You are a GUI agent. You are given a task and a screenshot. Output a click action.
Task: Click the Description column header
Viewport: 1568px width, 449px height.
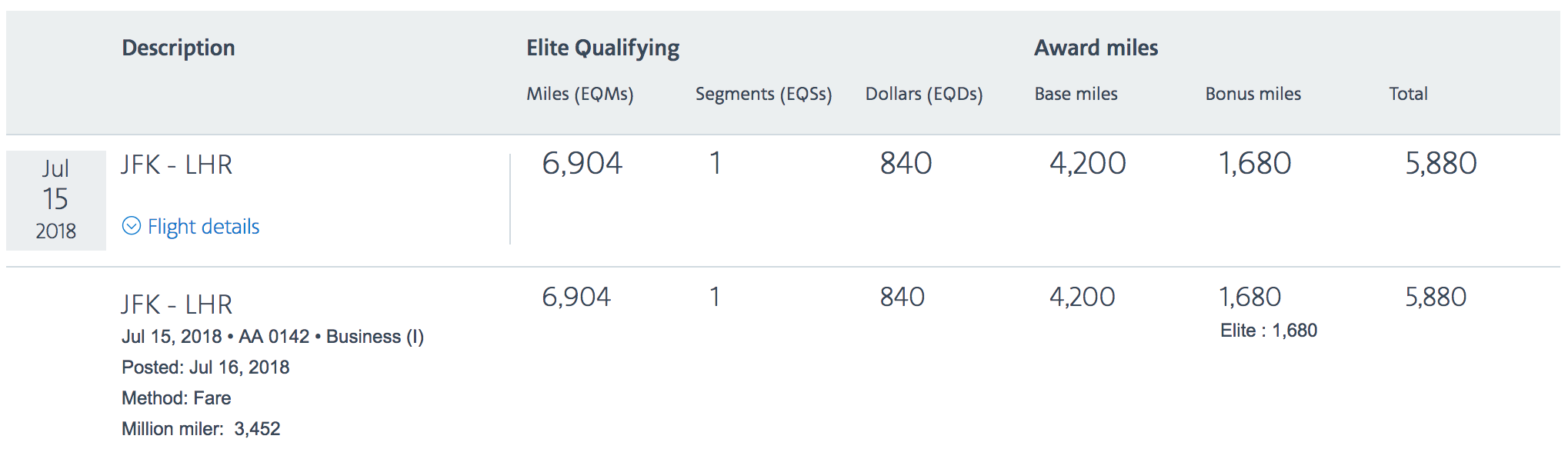tap(178, 48)
